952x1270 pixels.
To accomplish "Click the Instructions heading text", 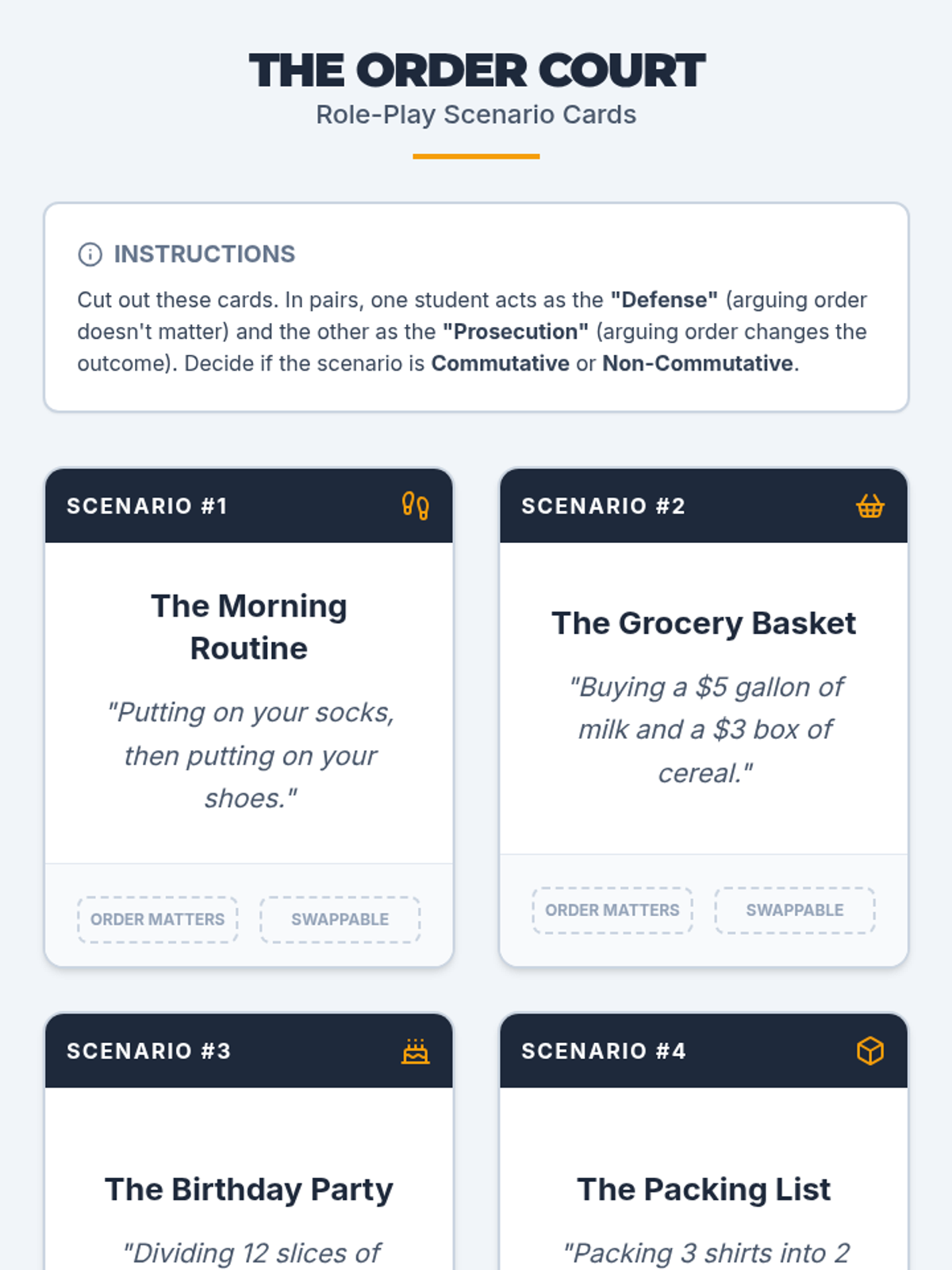I will [x=204, y=254].
